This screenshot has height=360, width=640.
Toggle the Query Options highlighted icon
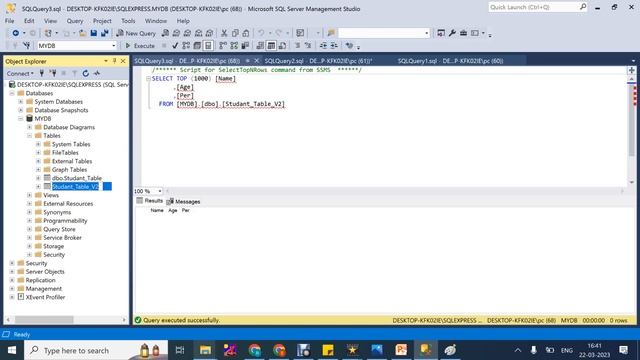(208, 46)
